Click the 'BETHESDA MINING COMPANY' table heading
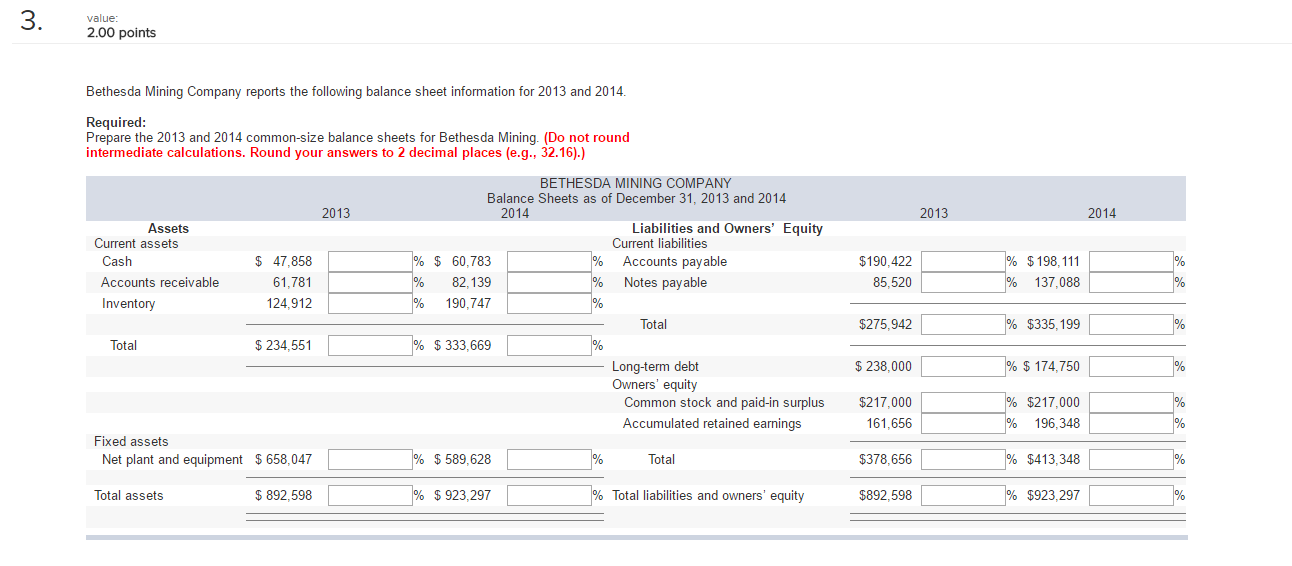1292x566 pixels. pos(635,183)
